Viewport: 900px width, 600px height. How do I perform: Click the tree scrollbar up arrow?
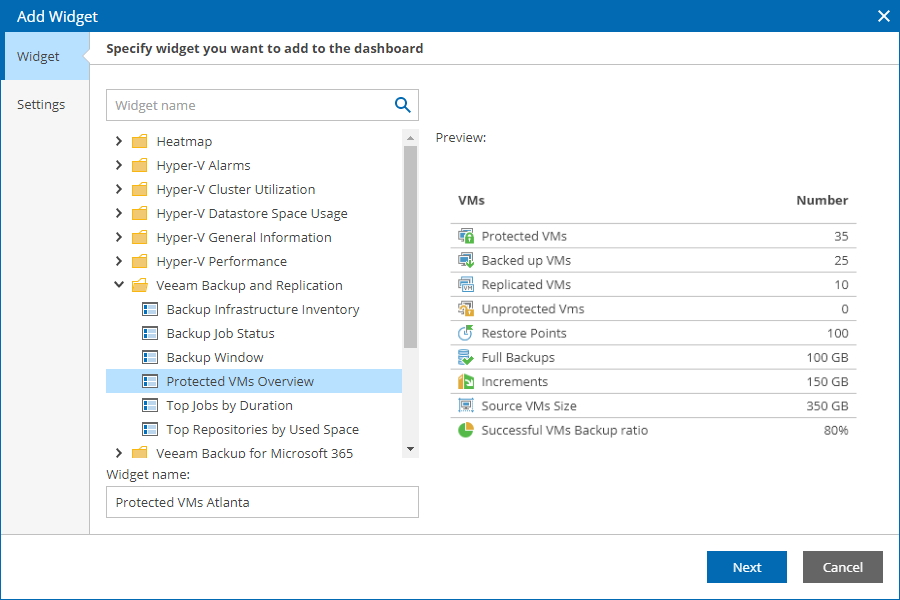(410, 138)
